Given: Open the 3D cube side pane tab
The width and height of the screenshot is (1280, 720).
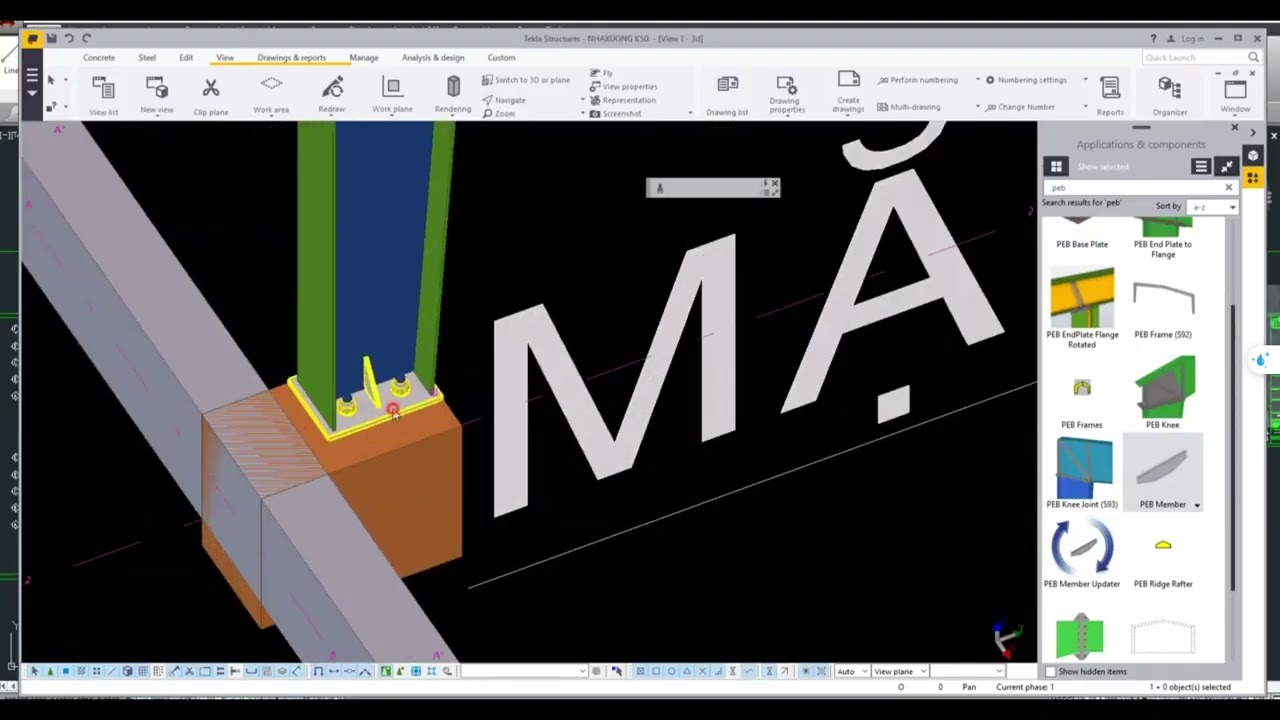Looking at the screenshot, I should click(x=1253, y=155).
